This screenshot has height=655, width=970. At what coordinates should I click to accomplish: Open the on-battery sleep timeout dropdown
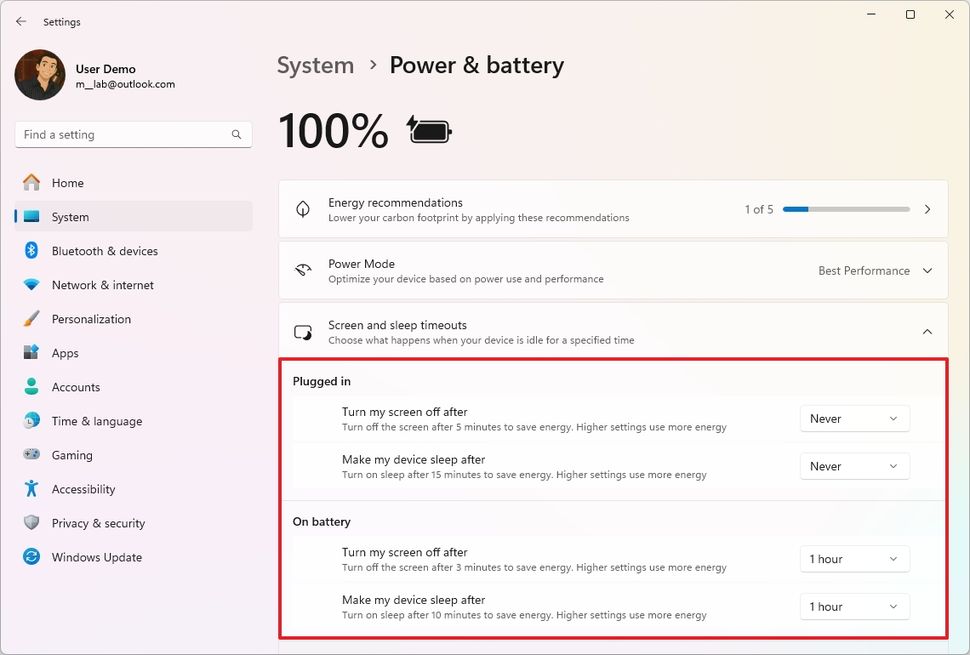pyautogui.click(x=854, y=606)
